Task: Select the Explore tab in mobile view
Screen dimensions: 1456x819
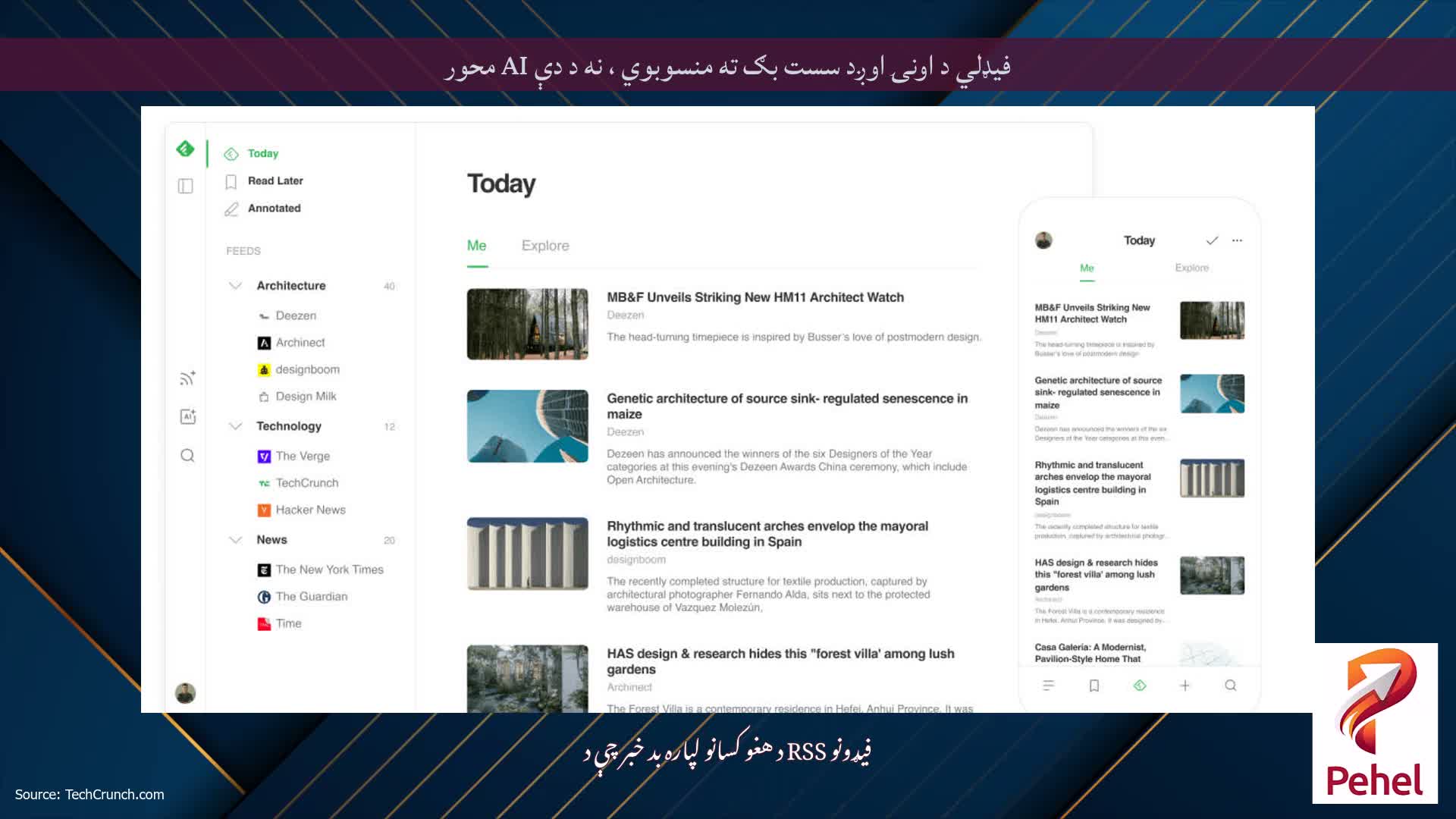Action: 1191,268
